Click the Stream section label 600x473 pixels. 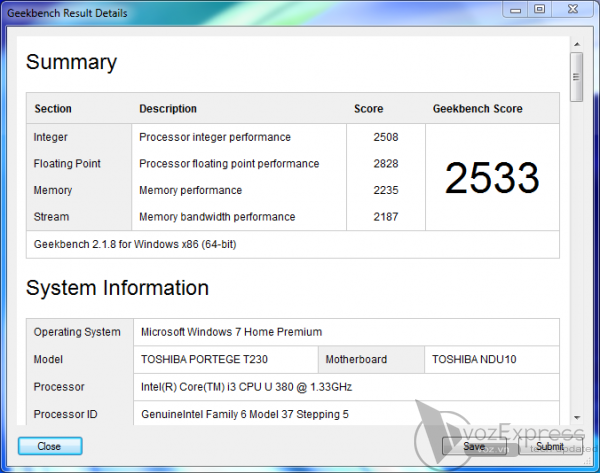(x=51, y=217)
